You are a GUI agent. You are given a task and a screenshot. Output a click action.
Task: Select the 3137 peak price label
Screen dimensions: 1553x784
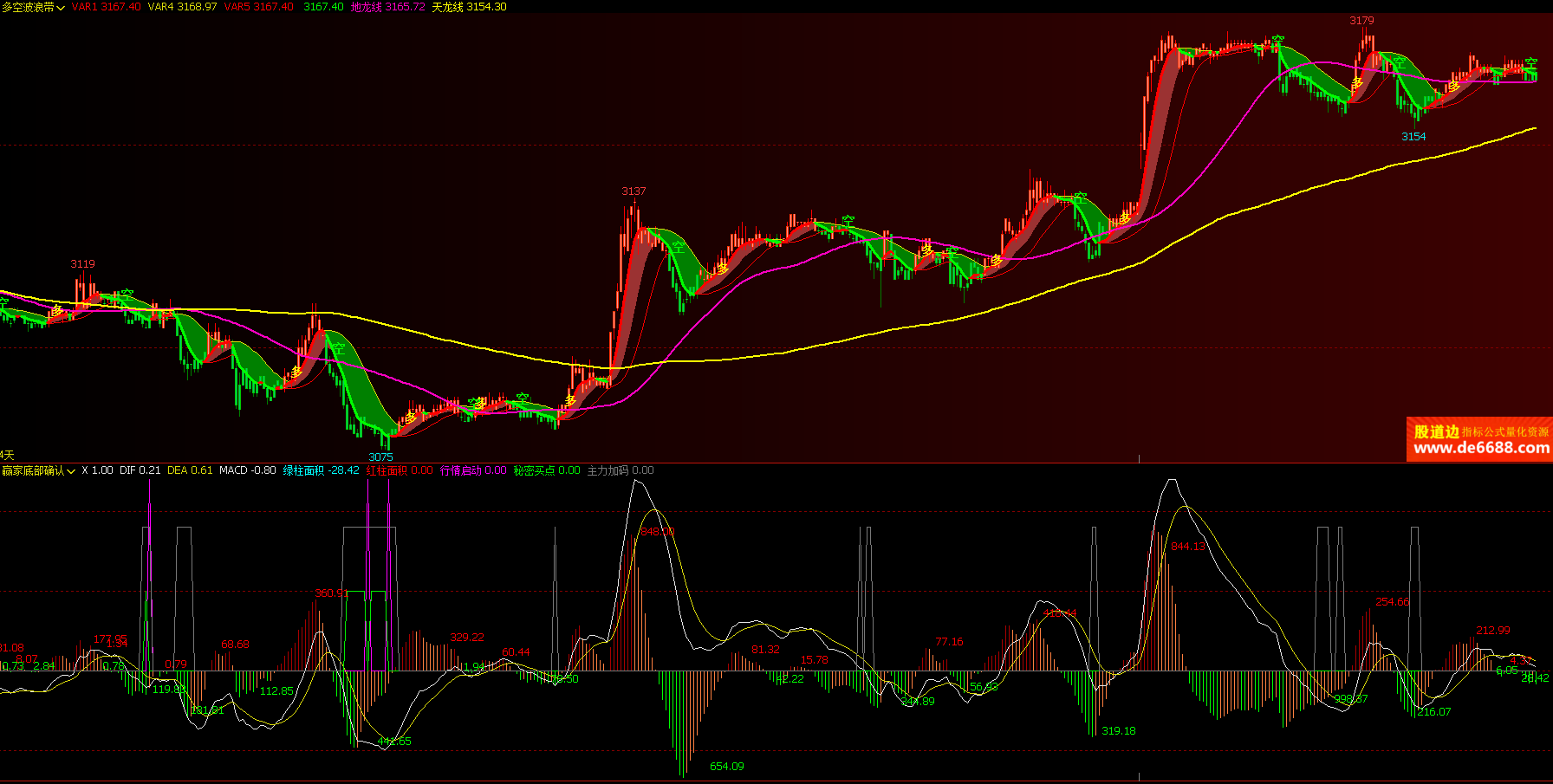point(634,191)
